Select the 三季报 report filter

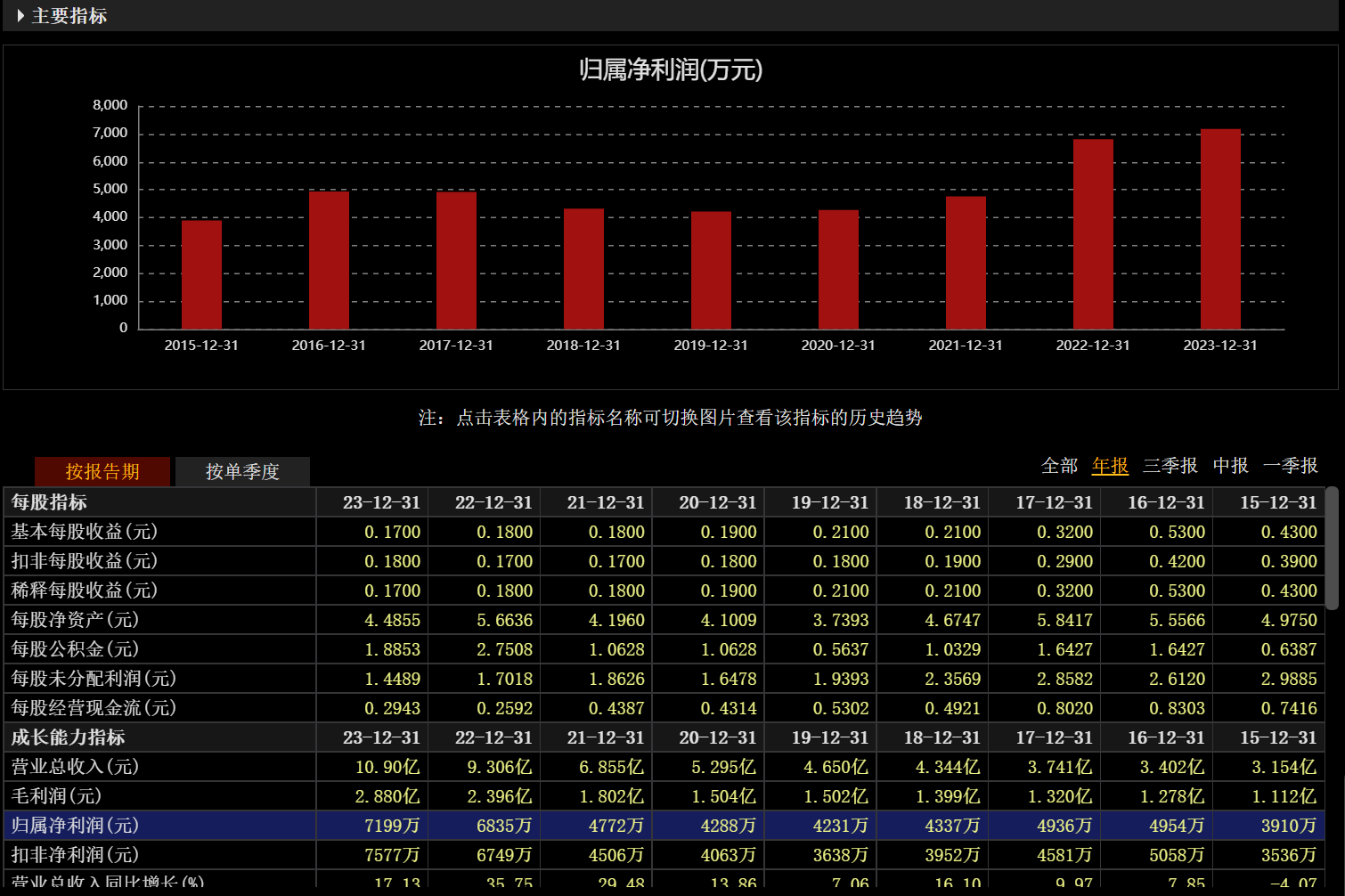tap(1170, 466)
